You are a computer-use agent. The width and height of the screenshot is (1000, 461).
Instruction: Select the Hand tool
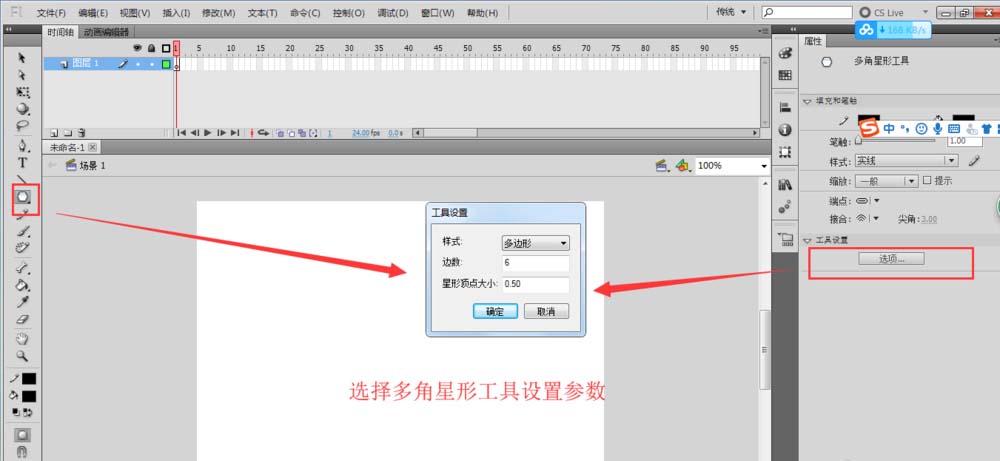point(22,339)
